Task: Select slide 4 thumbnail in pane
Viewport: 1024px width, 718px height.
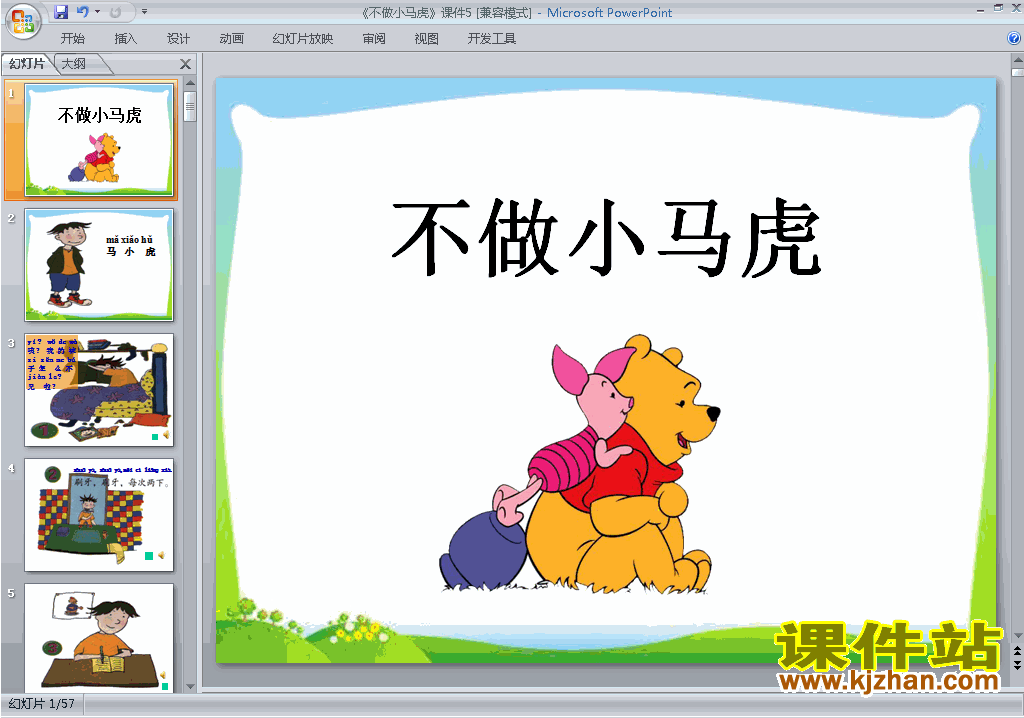Action: pyautogui.click(x=99, y=515)
